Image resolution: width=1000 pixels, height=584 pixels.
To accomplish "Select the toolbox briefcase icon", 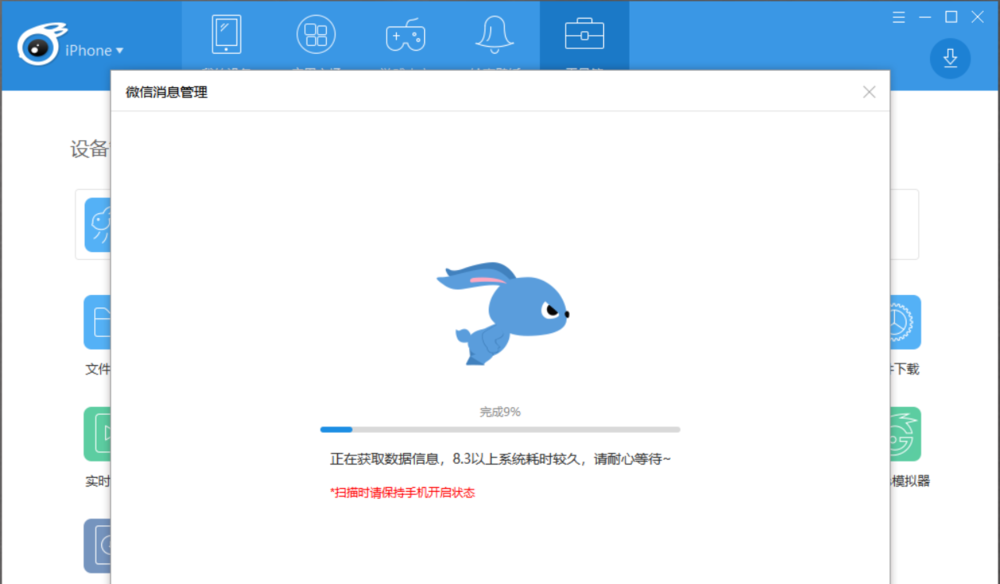I will click(x=584, y=33).
